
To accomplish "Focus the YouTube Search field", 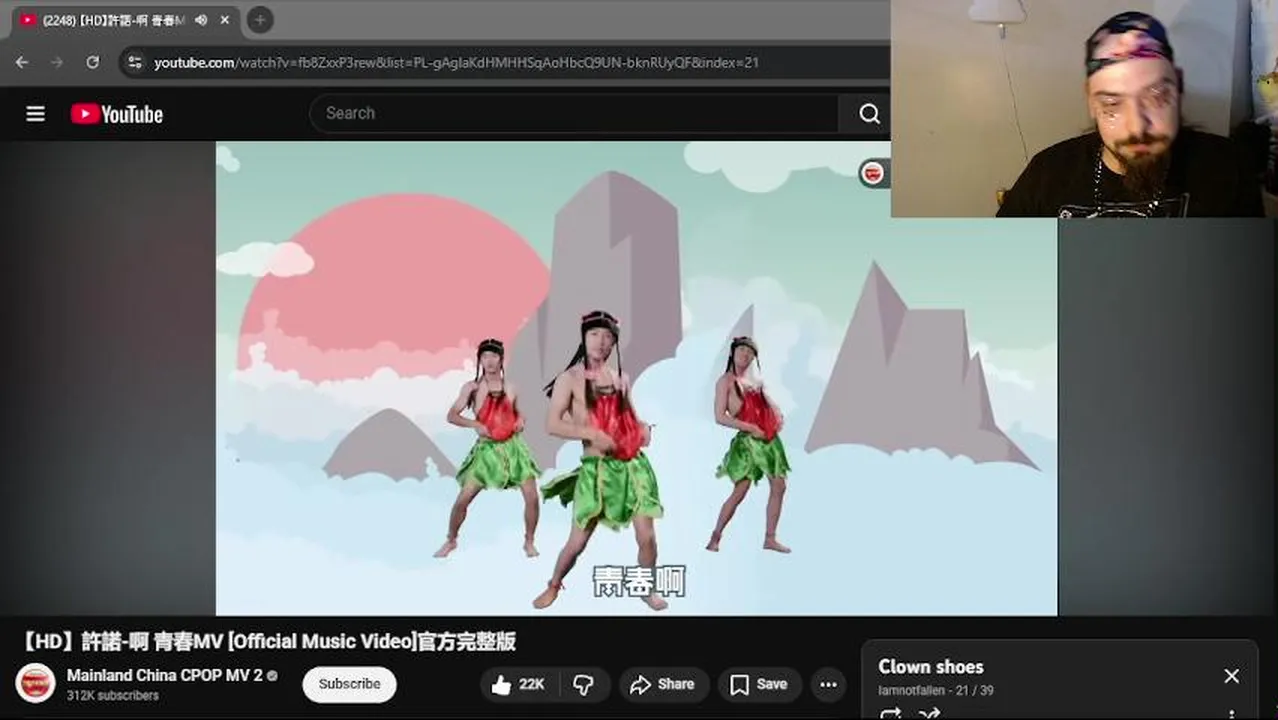I will pos(574,114).
